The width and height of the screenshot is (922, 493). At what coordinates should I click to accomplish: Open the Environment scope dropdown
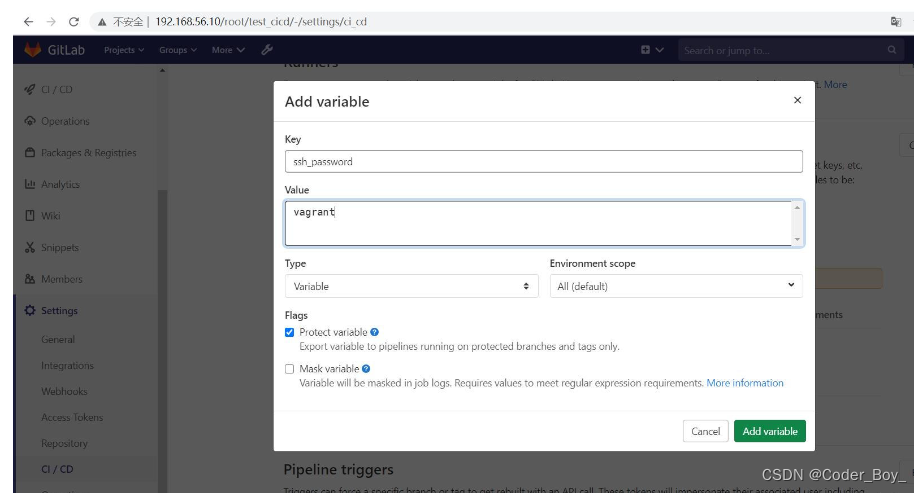(x=676, y=286)
